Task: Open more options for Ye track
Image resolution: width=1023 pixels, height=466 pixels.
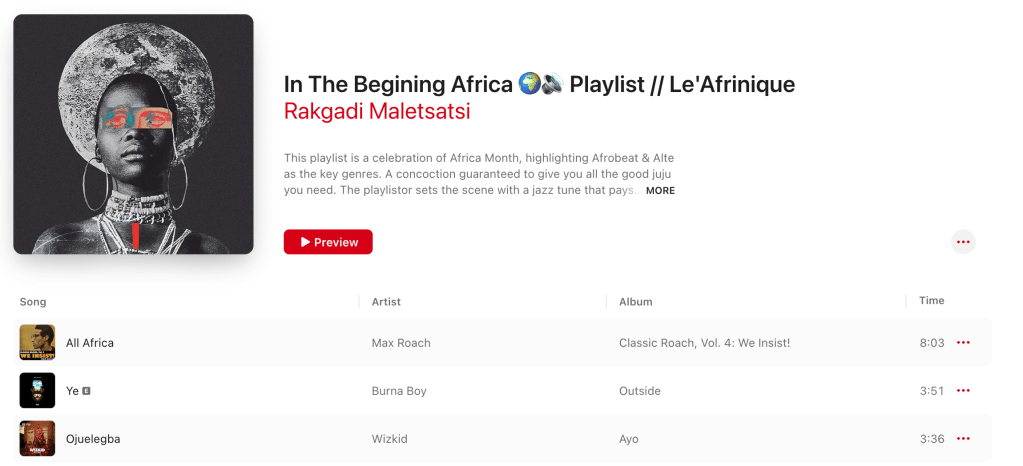Action: click(x=963, y=391)
